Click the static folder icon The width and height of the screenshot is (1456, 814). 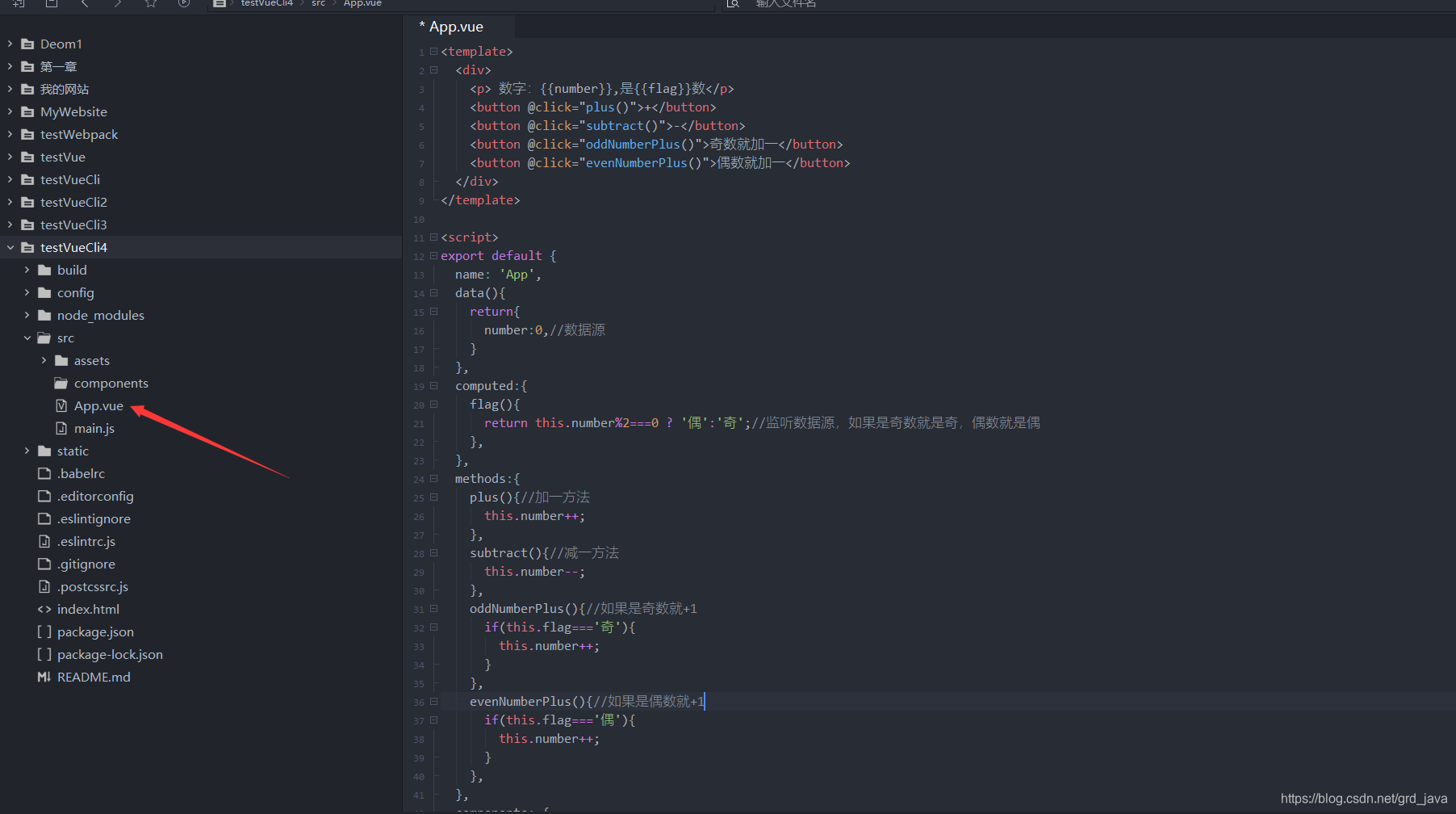44,451
